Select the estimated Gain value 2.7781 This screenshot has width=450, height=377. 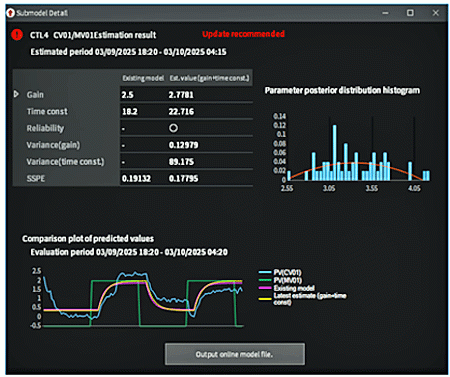[x=181, y=95]
